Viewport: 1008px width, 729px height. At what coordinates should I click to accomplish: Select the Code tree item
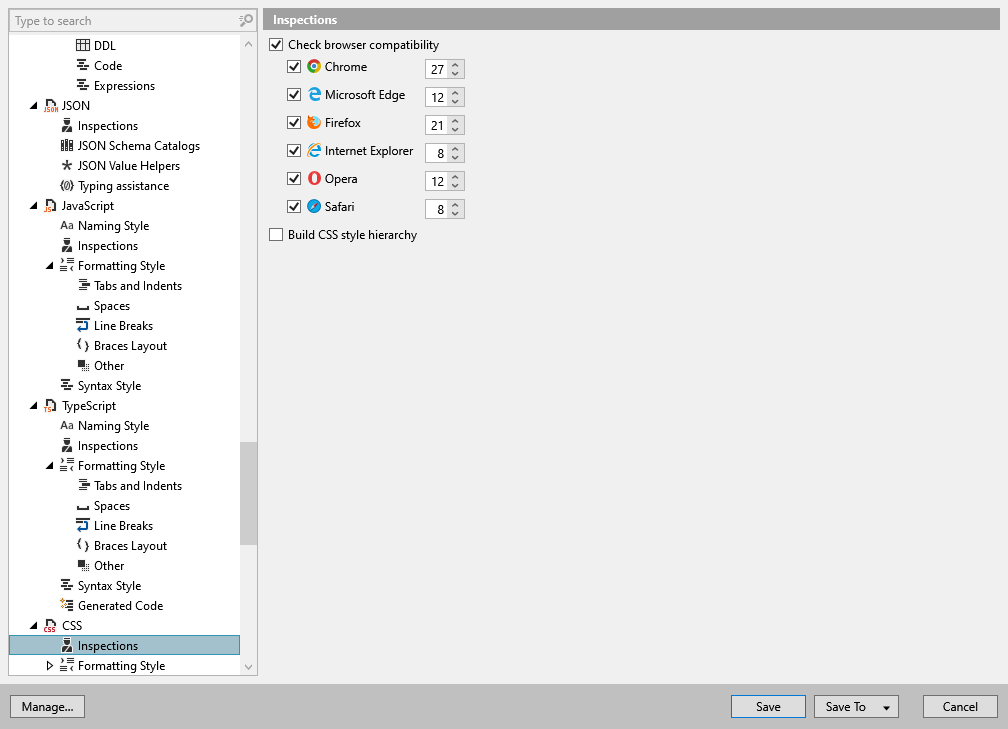coord(108,66)
